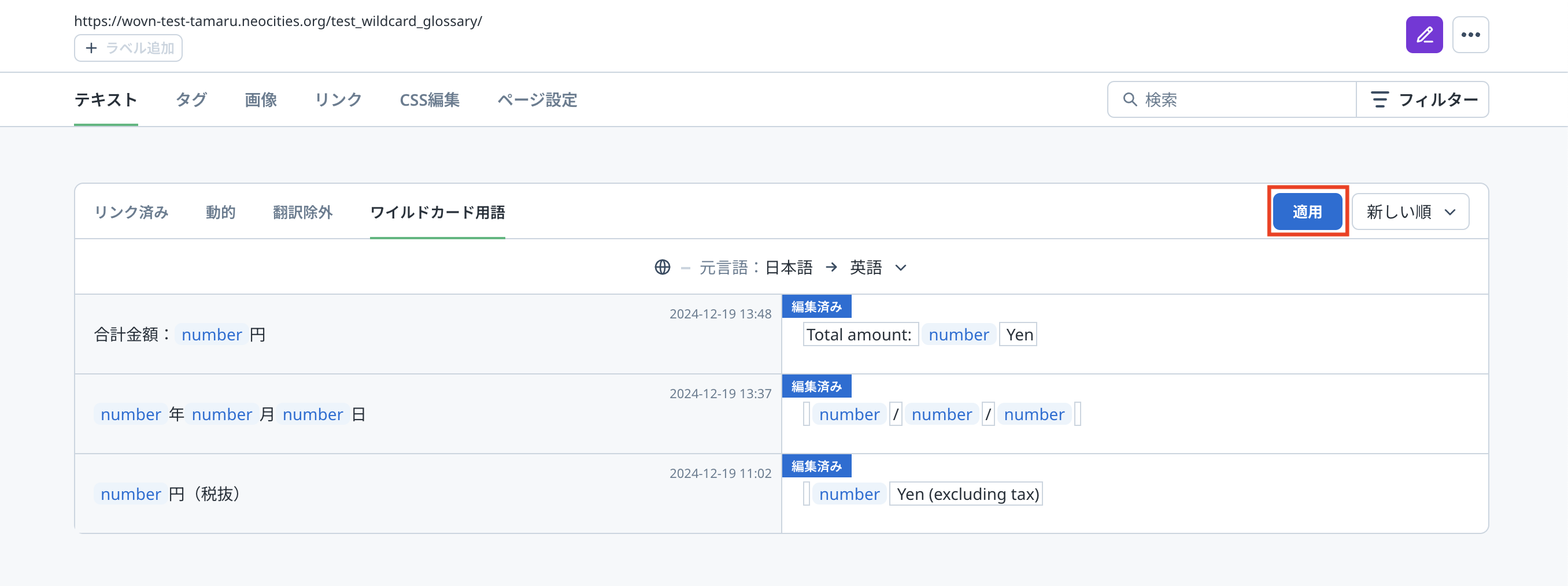
Task: Expand the 英語 target language dropdown
Action: 878,267
